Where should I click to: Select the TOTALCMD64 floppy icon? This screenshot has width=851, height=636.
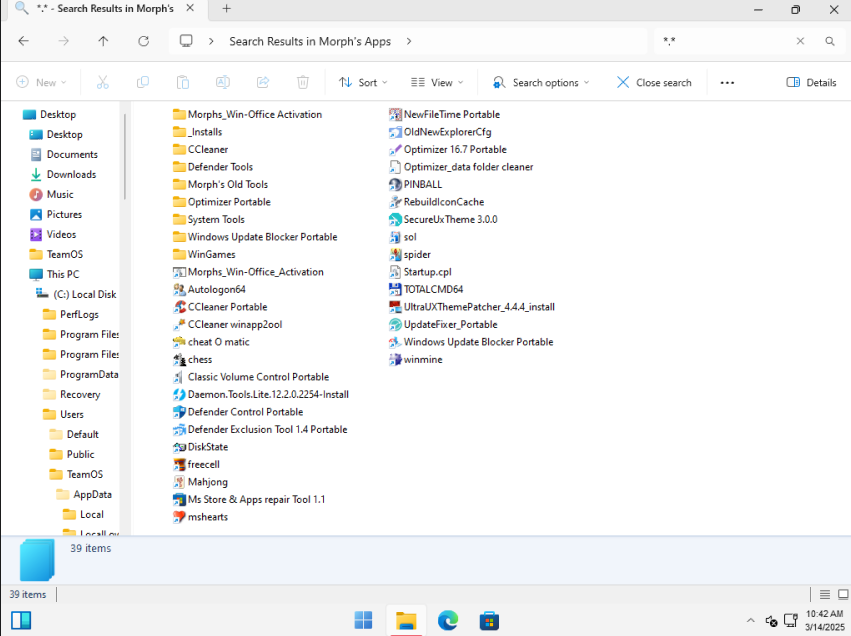395,290
